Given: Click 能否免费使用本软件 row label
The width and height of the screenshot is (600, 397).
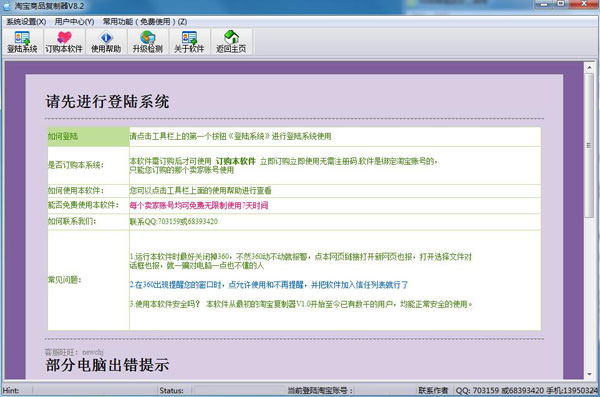Looking at the screenshot, I should [83, 205].
